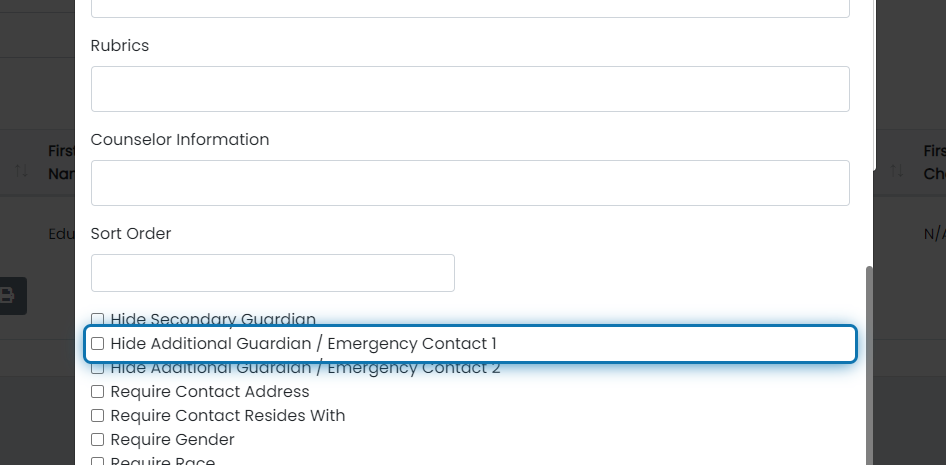Click the First Name column header

click(62, 162)
